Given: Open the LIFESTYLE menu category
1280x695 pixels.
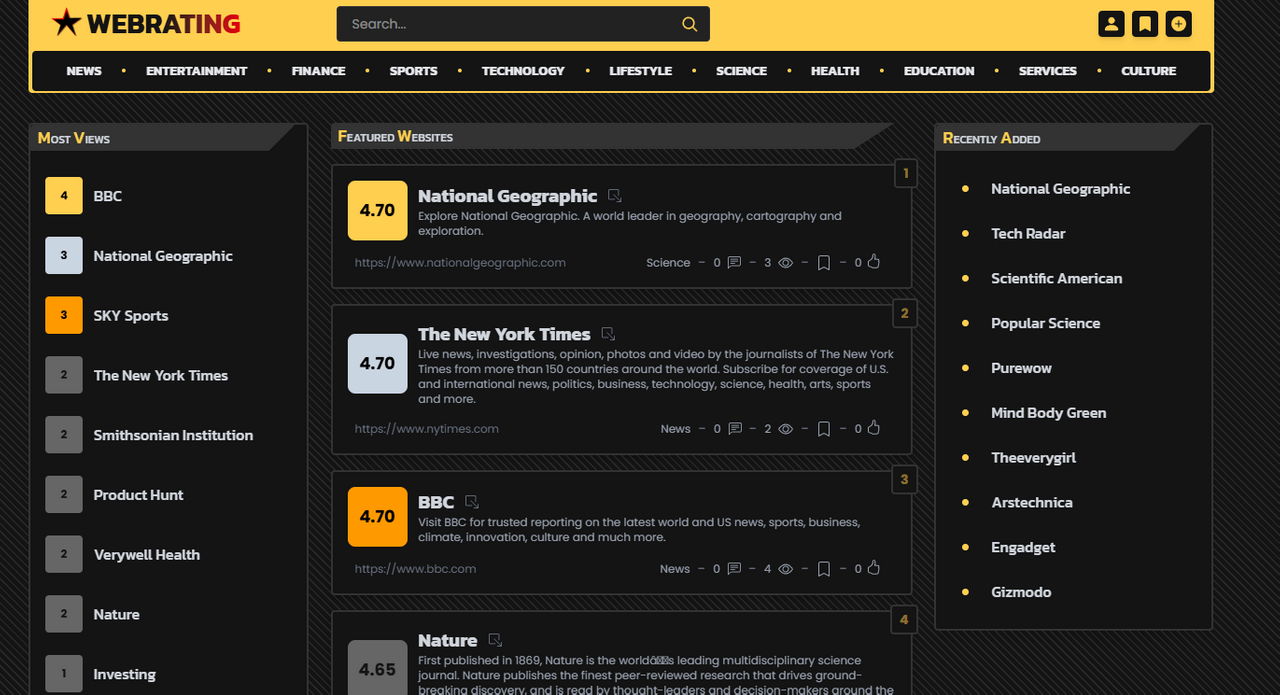Looking at the screenshot, I should (x=640, y=71).
